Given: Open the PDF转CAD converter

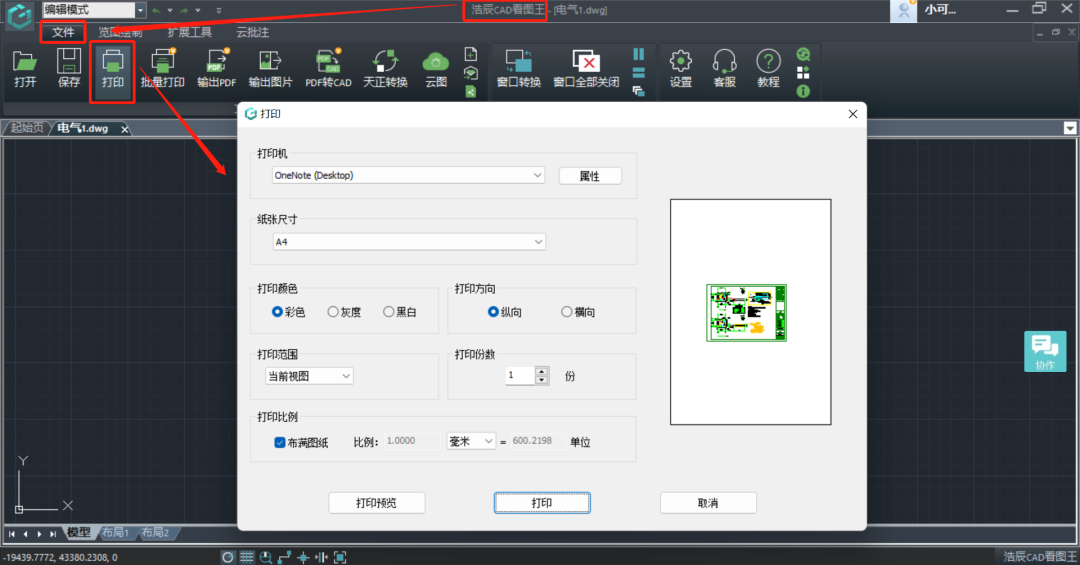Looking at the screenshot, I should click(329, 68).
